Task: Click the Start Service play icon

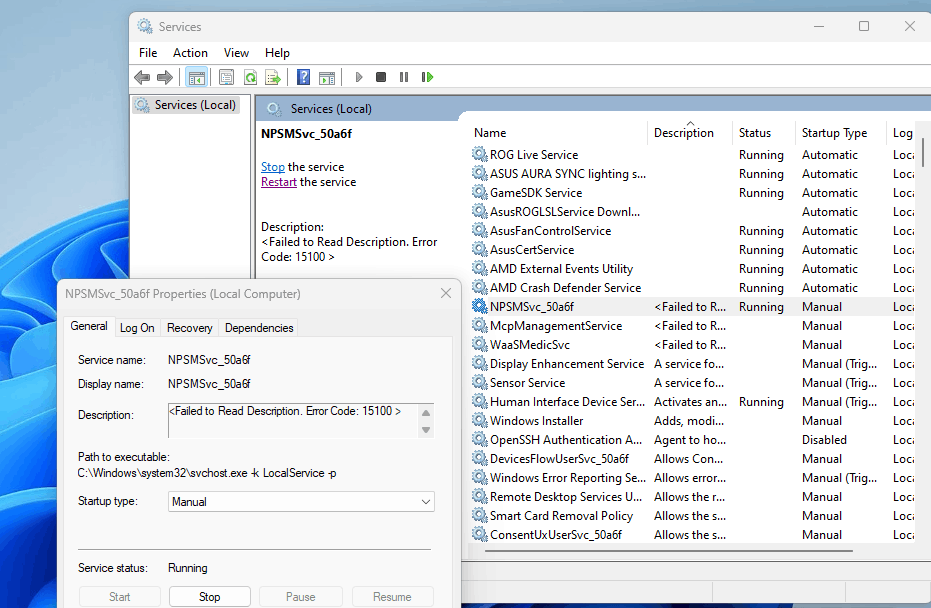Action: click(359, 77)
